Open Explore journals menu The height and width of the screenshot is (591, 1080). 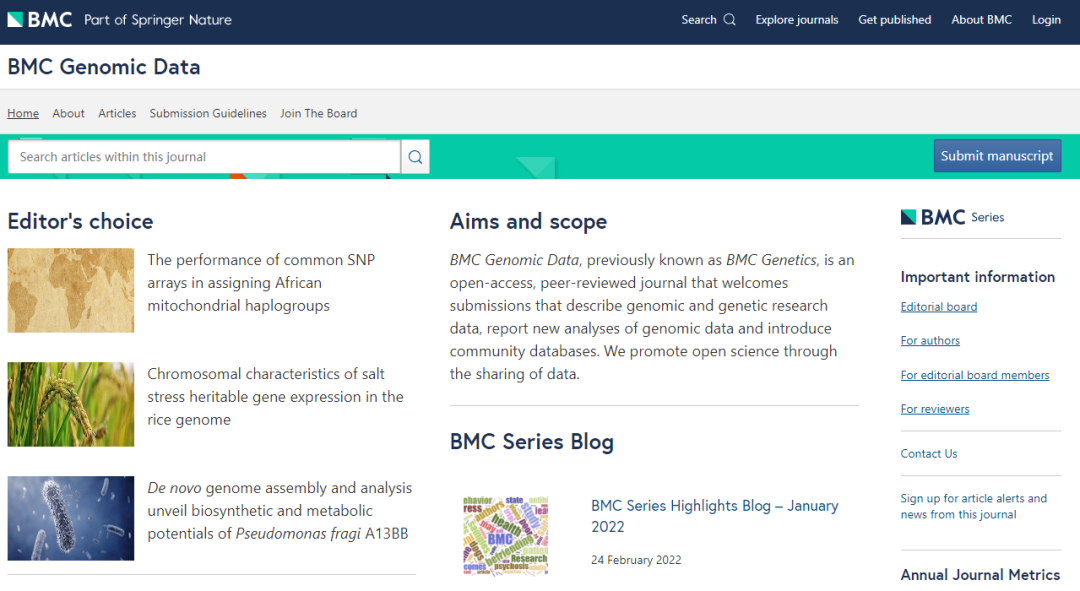tap(797, 20)
